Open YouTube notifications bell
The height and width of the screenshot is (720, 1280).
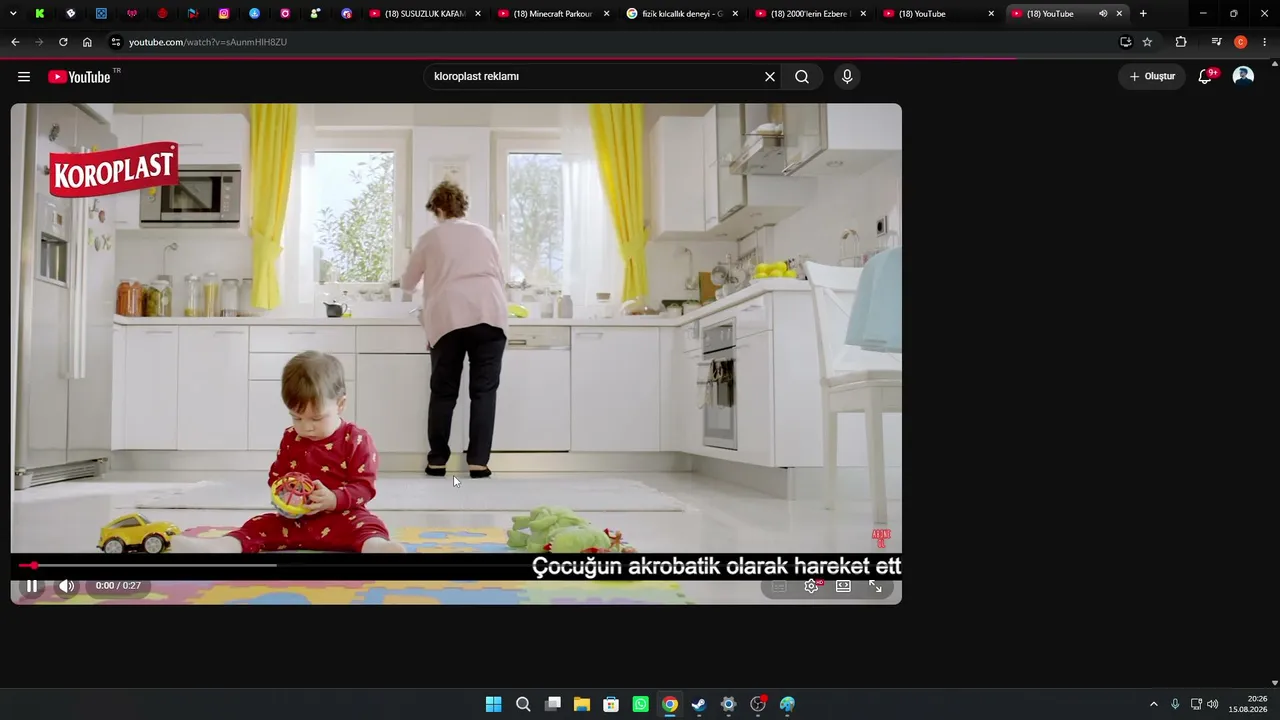click(x=1205, y=77)
